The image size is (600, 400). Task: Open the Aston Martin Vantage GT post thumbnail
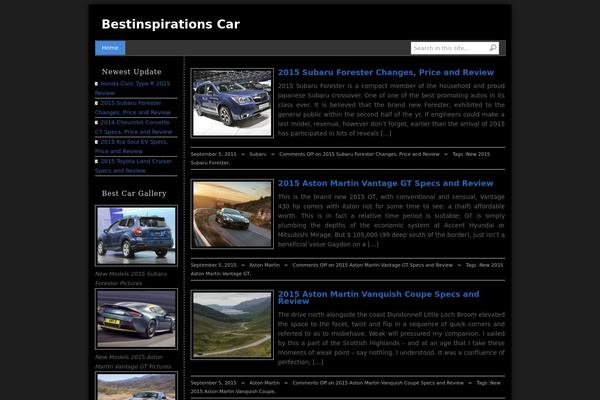pyautogui.click(x=232, y=214)
